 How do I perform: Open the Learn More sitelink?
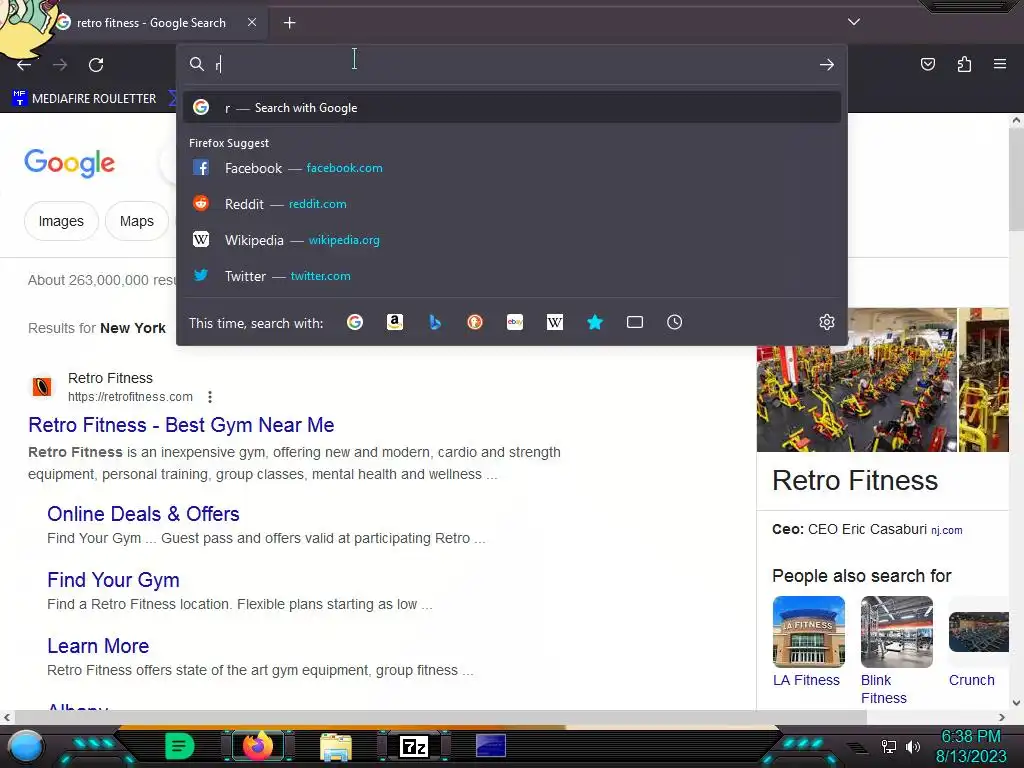pos(98,646)
